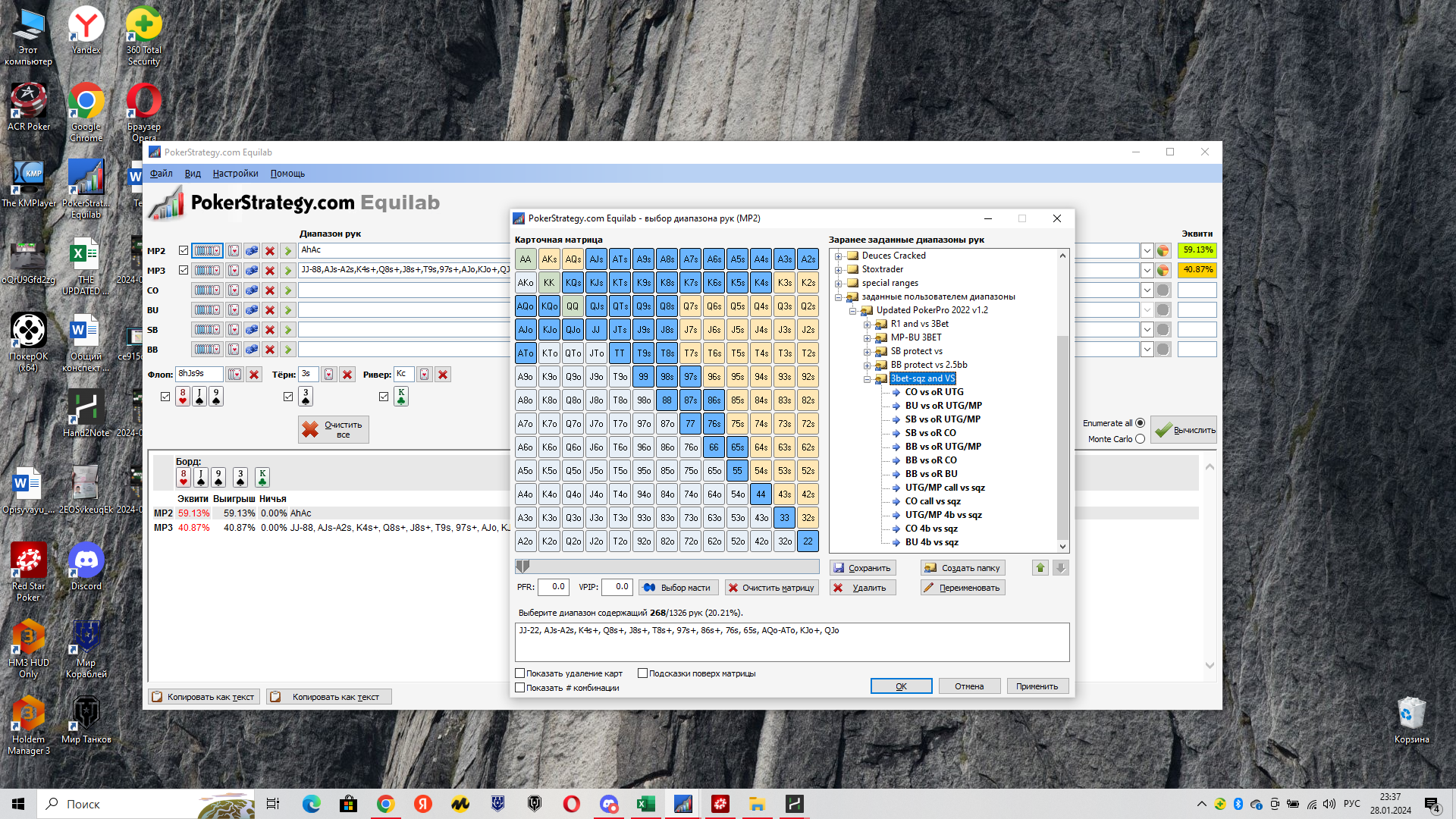This screenshot has width=1456, height=819.
Task: Open Вид menu
Action: pos(193,174)
